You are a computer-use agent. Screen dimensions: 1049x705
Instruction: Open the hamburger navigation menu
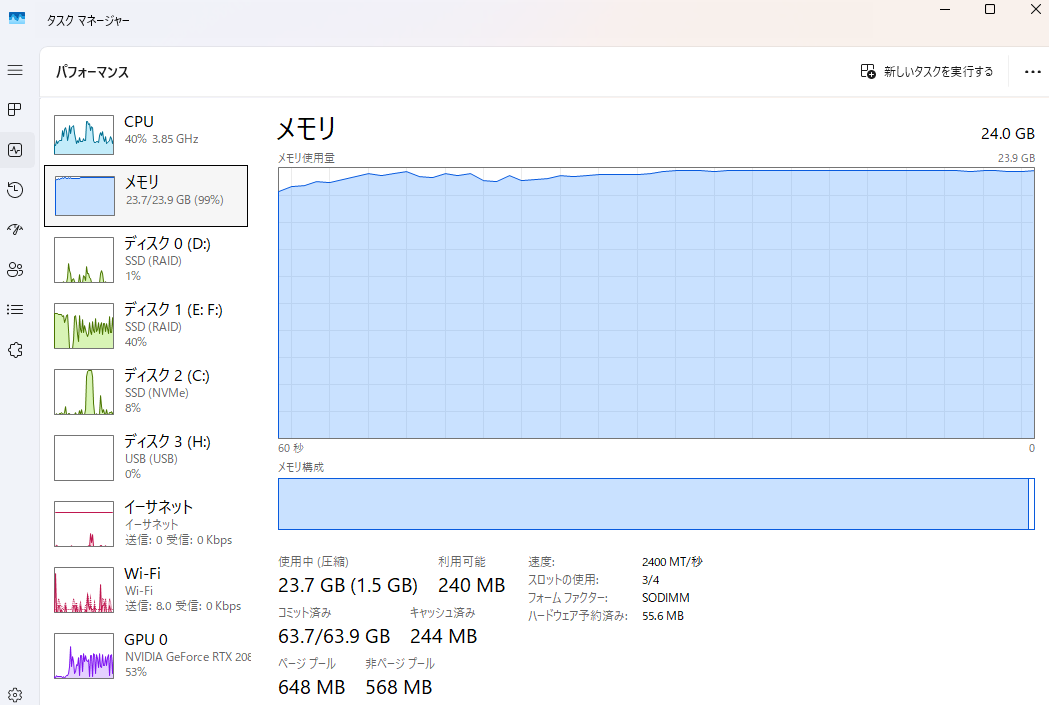[15, 70]
